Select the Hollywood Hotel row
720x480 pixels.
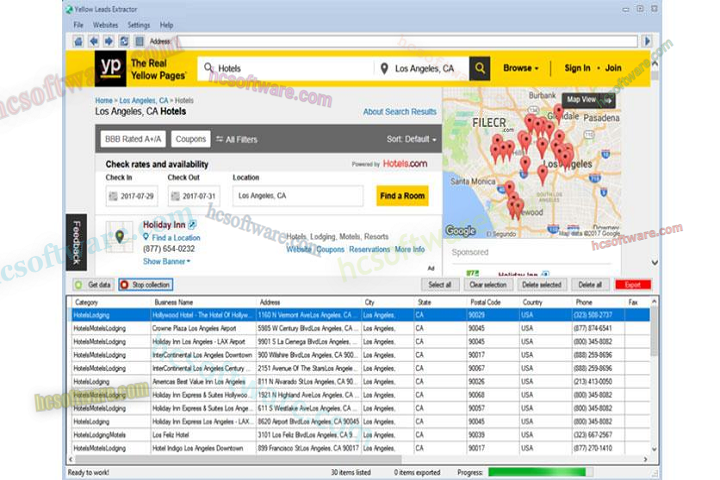360,315
